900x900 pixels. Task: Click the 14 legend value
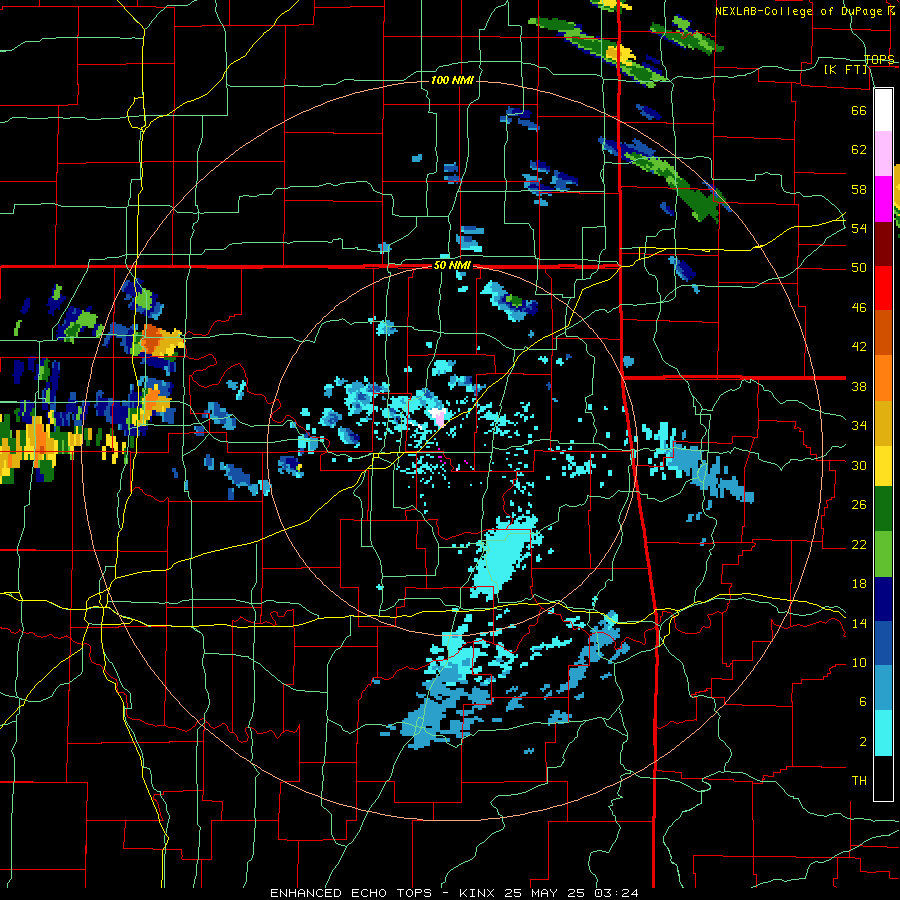859,623
